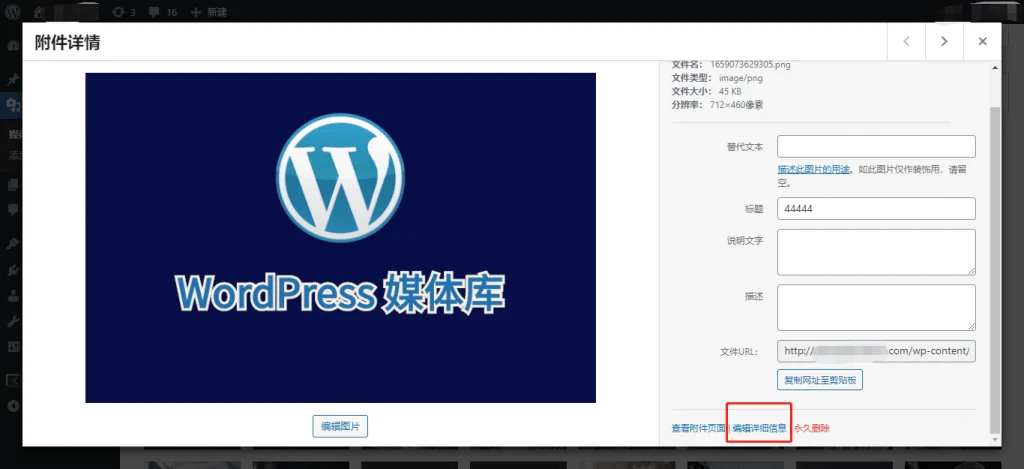Focus the 说明文字 text area
This screenshot has height=469, width=1024.
(876, 252)
